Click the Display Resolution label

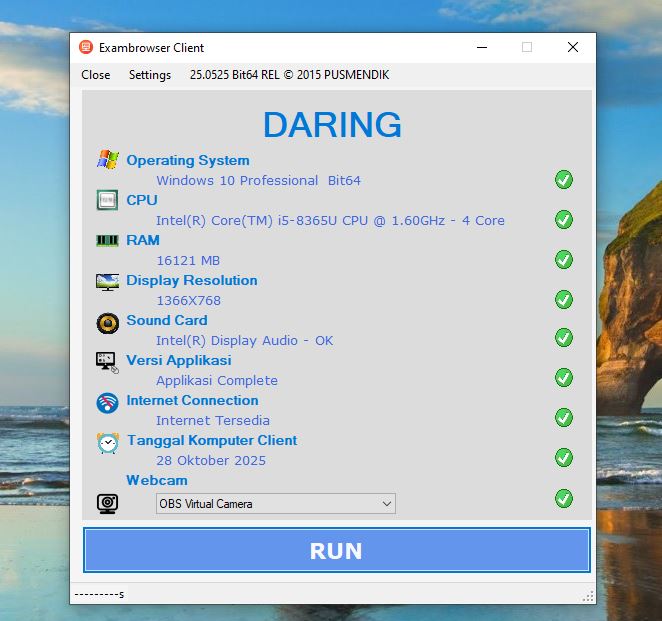pos(192,280)
